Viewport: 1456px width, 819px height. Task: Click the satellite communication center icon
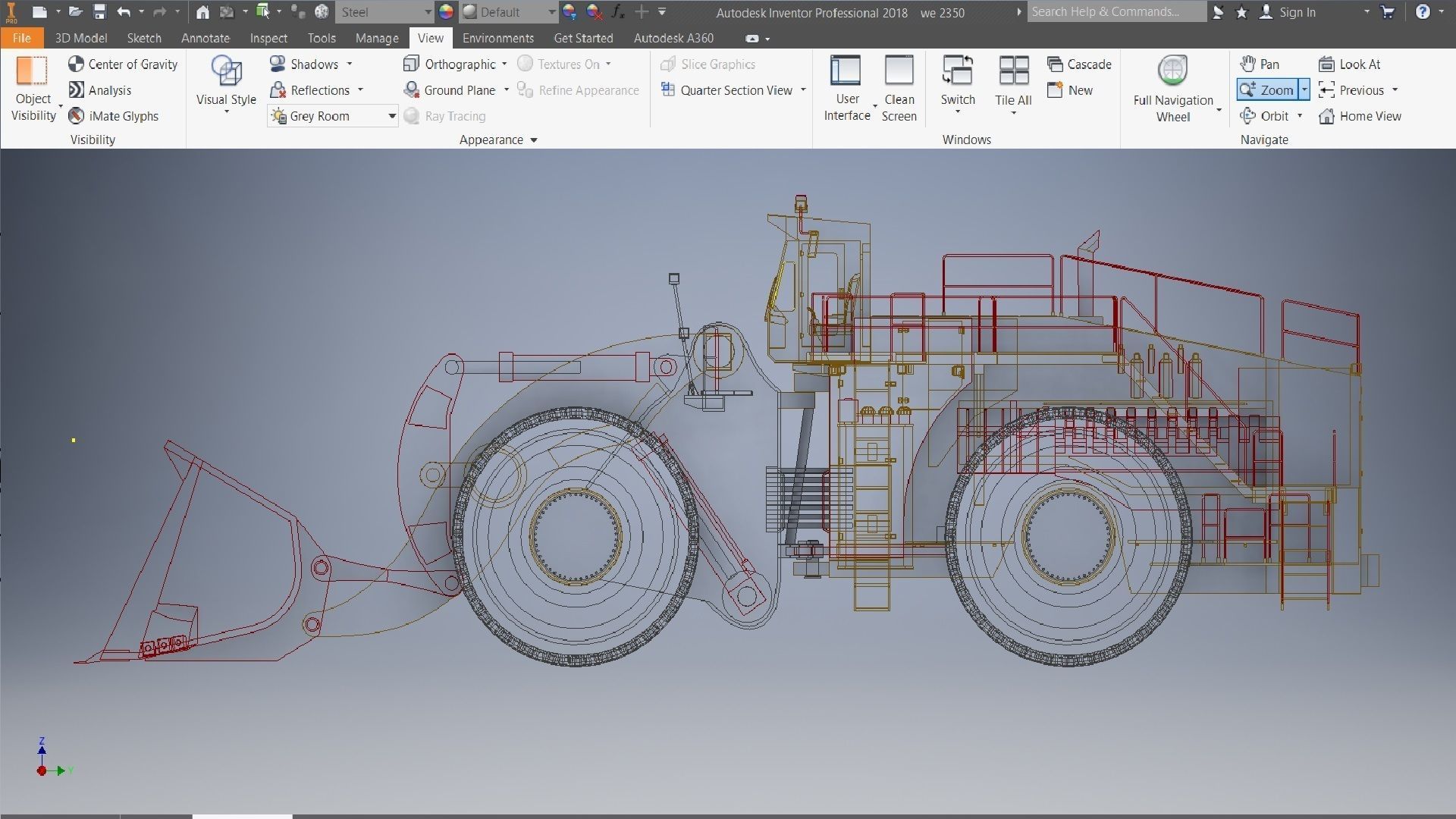[1218, 12]
